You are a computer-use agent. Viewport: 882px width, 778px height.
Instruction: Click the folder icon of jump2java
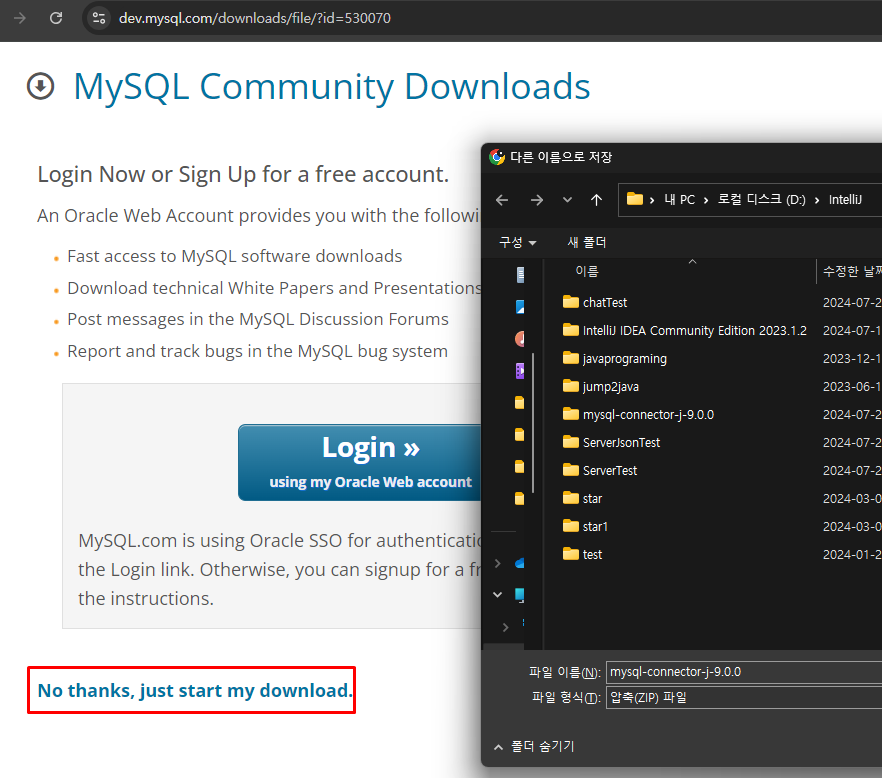[x=570, y=386]
